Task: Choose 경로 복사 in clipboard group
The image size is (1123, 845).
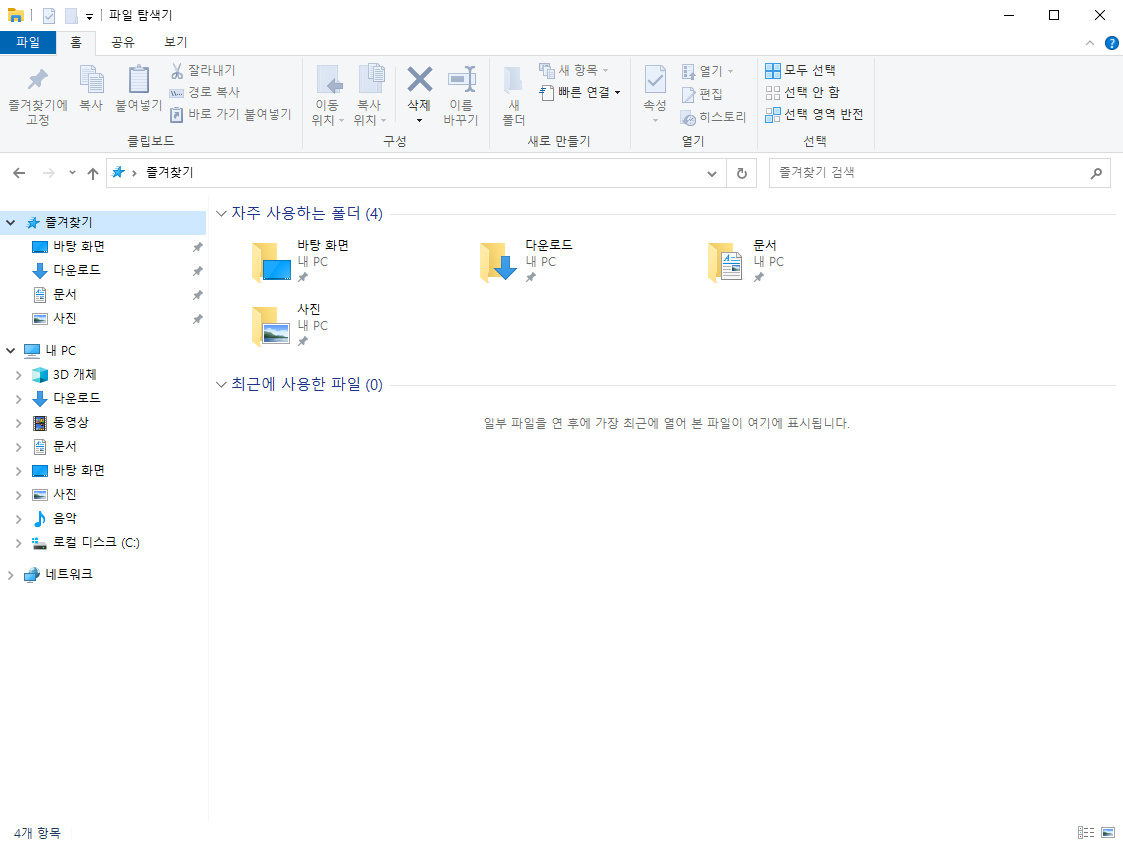Action: [x=205, y=92]
